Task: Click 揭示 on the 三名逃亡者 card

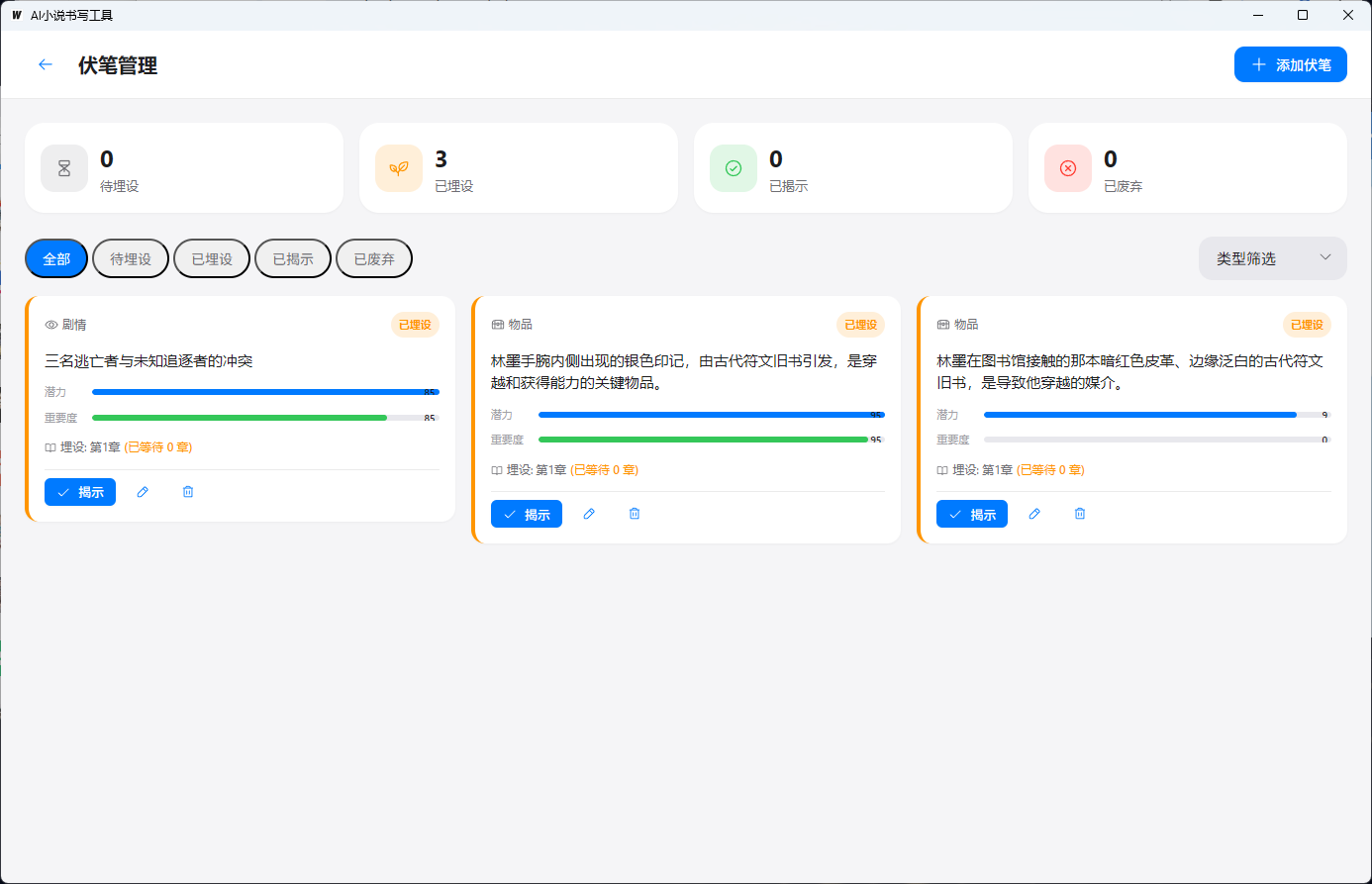Action: (80, 492)
